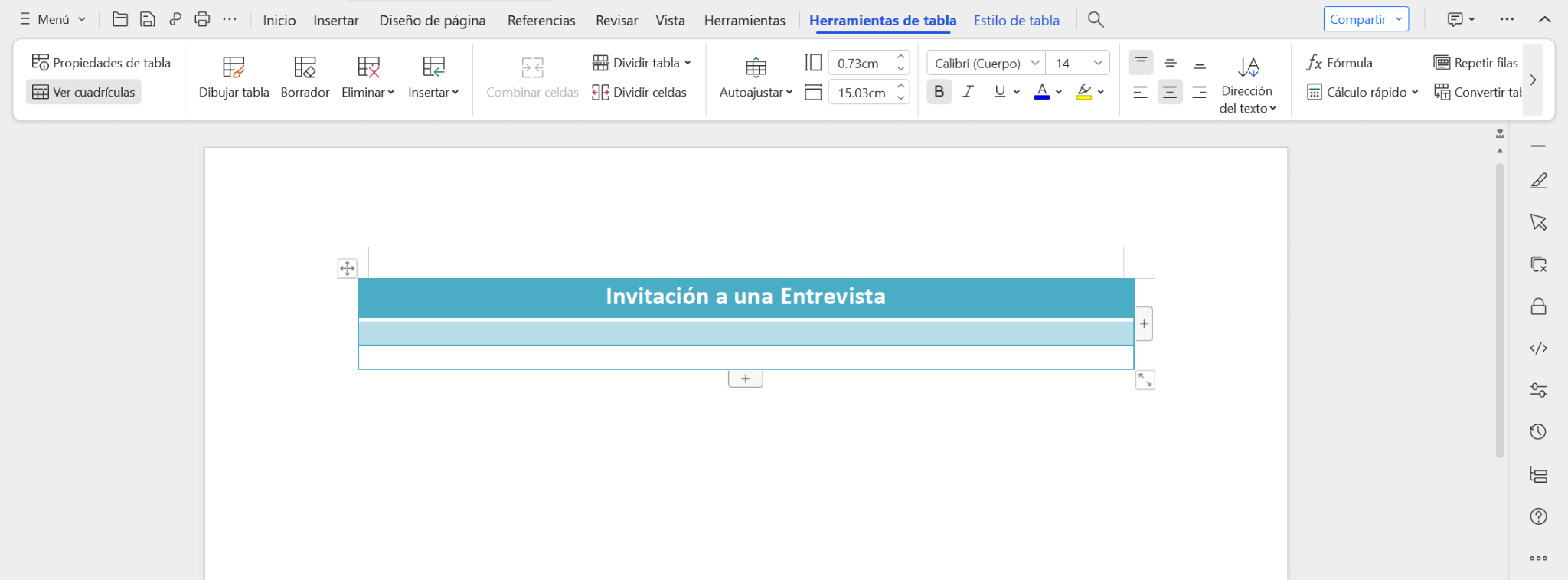Click Combinar celdas
This screenshot has width=1568, height=580.
533,77
